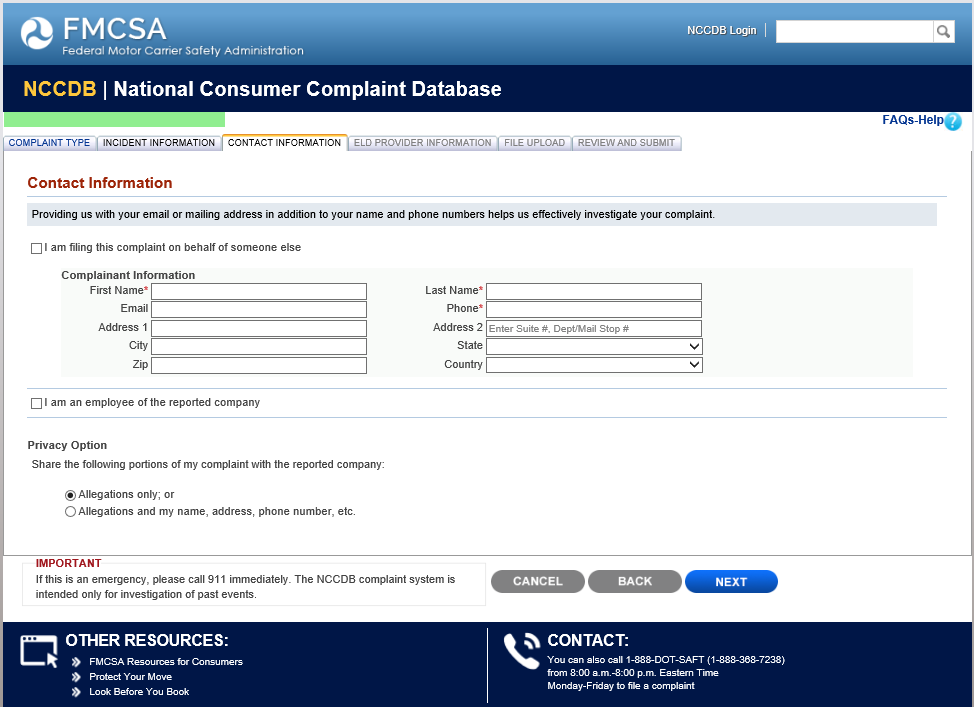The height and width of the screenshot is (707, 974).
Task: Select Allegations only privacy option
Action: [70, 495]
